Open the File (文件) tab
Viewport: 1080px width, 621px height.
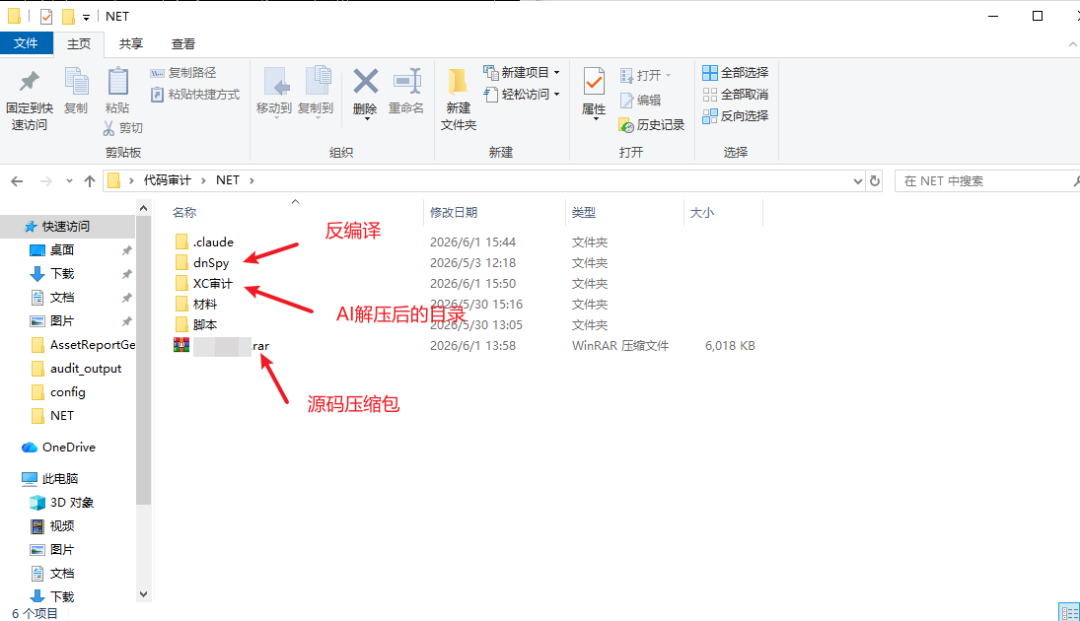(26, 43)
